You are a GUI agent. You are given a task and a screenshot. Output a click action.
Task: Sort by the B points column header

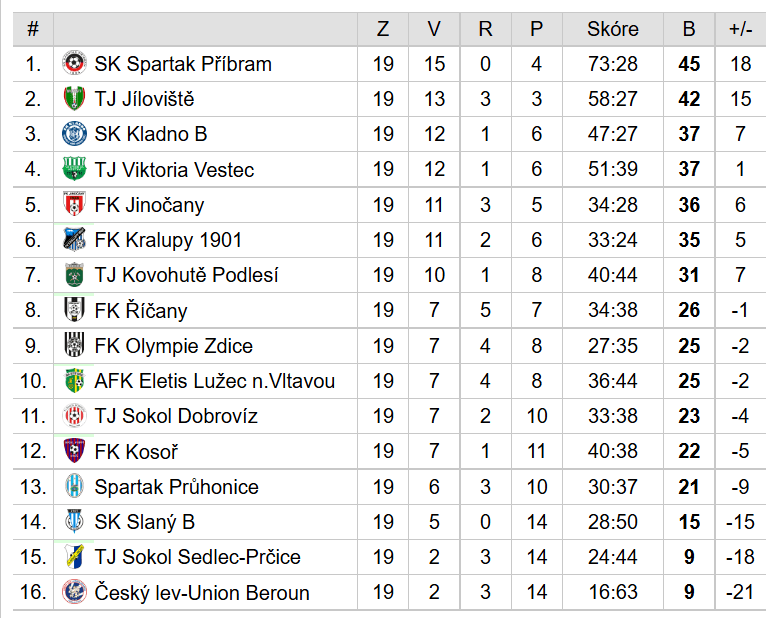[x=689, y=29]
